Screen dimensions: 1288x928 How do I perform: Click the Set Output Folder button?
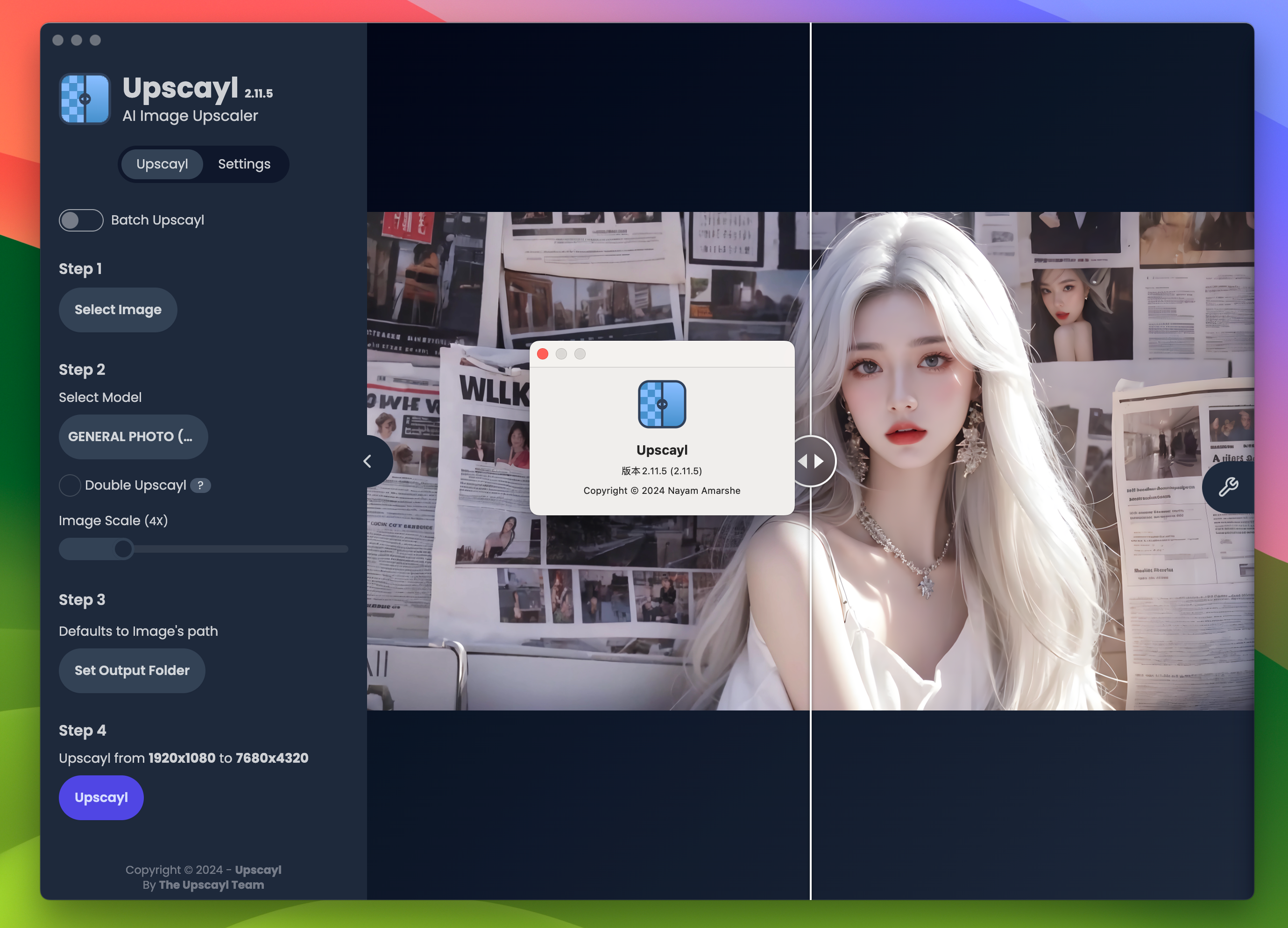[132, 670]
